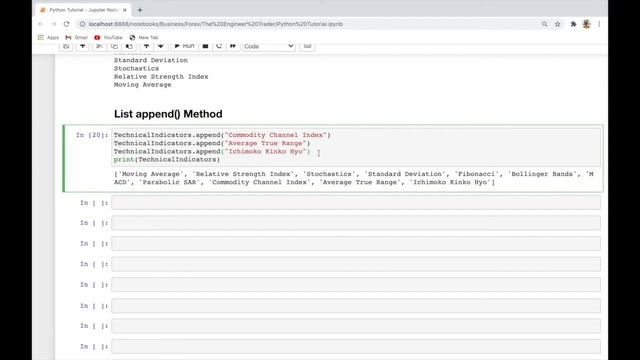Viewport: 640px width, 360px height.
Task: Select the 'Average True Range' append line
Action: tap(212, 143)
